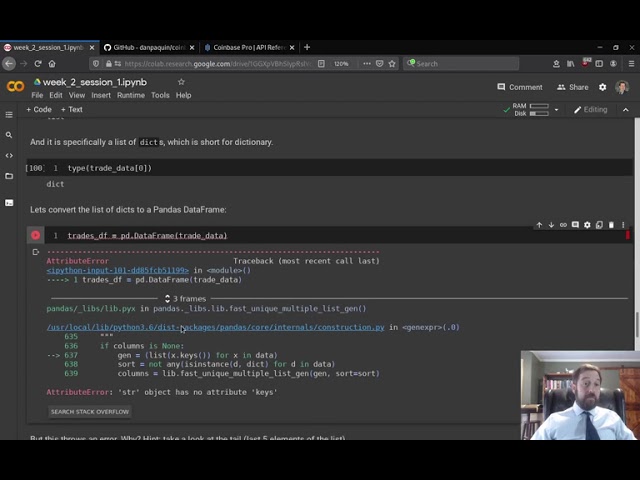The image size is (640, 480).
Task: Open cell editor settings gear
Action: tap(587, 225)
